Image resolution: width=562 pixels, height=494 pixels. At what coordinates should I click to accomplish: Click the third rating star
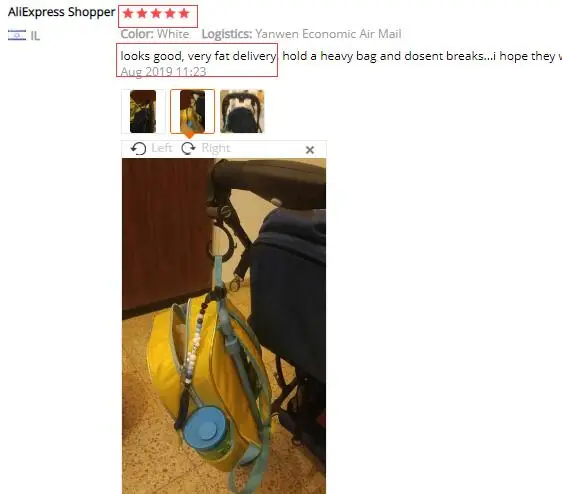pos(156,14)
